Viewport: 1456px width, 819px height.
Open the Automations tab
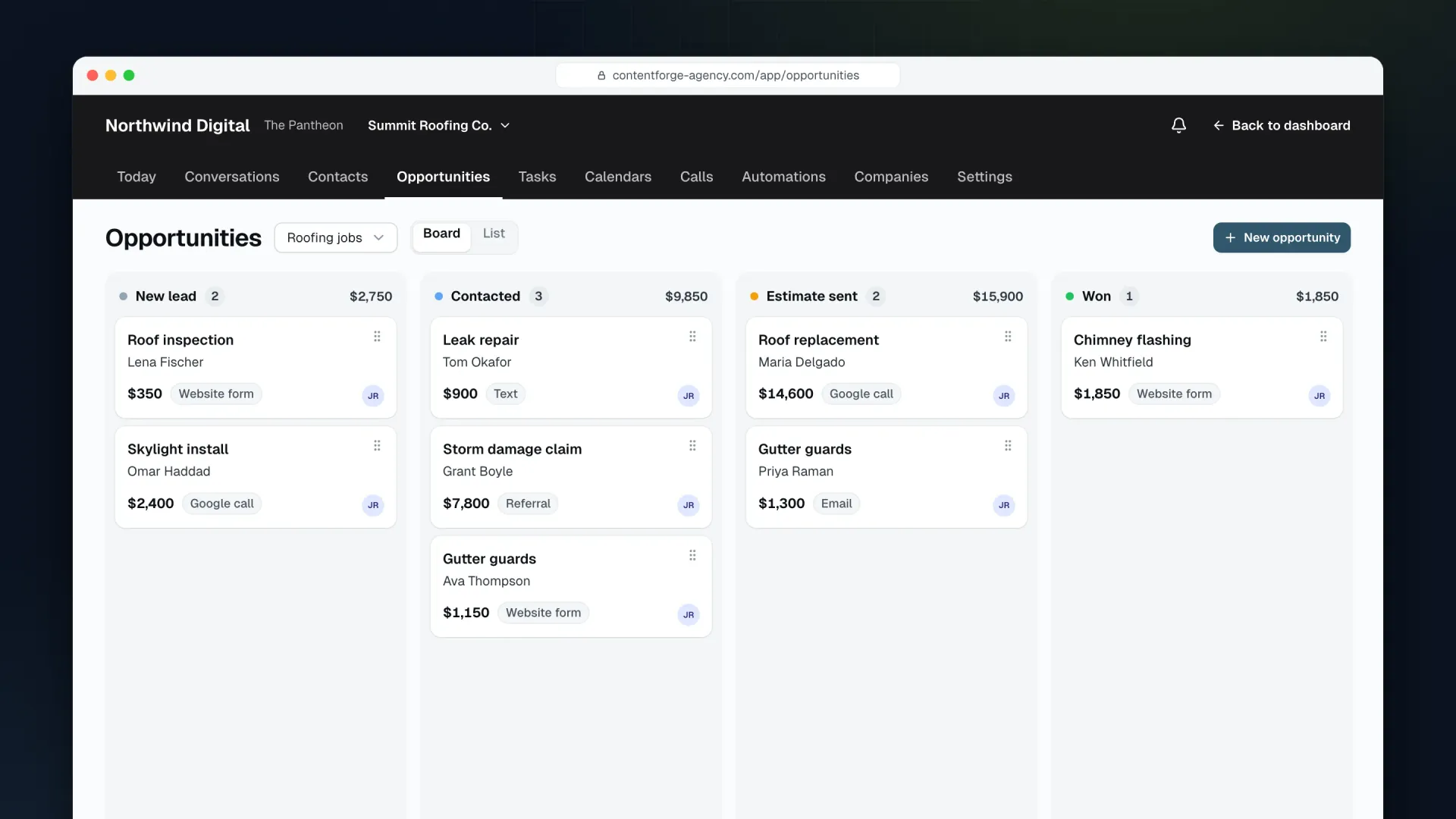(x=784, y=177)
